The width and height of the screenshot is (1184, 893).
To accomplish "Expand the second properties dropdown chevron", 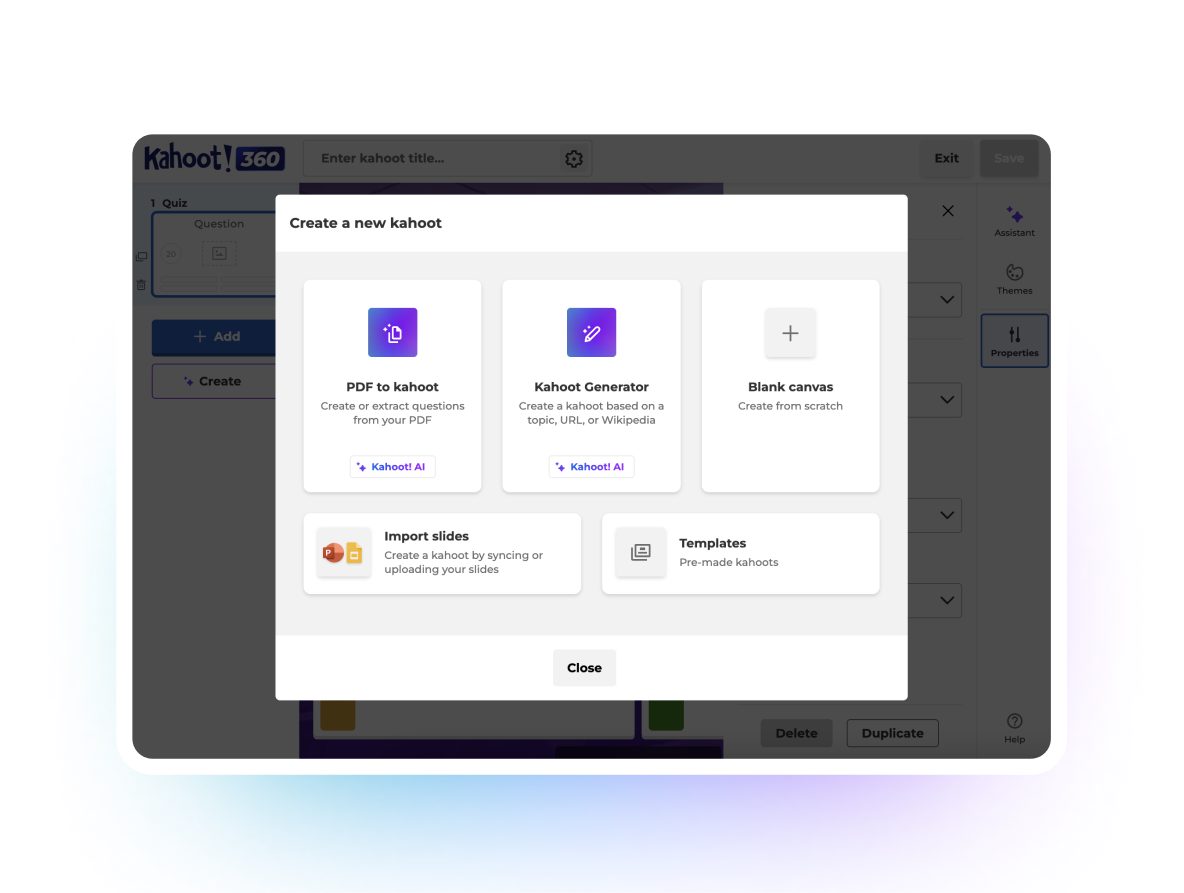I will (x=946, y=399).
